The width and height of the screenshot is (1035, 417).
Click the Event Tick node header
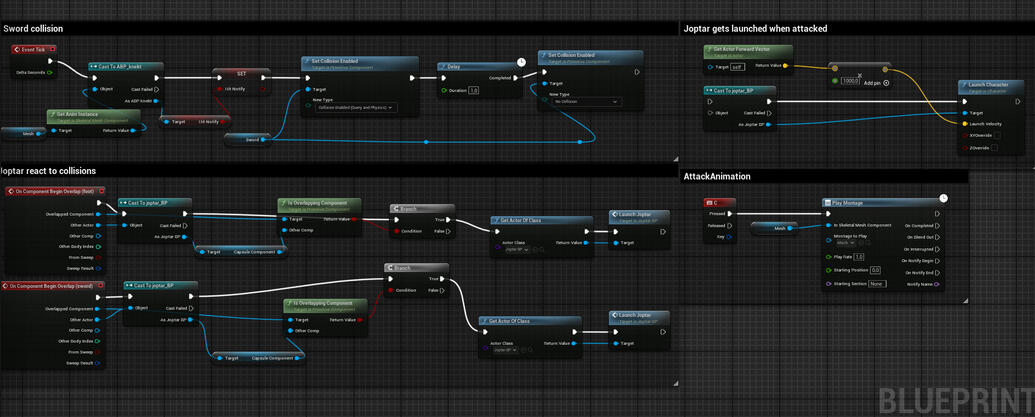[x=33, y=49]
